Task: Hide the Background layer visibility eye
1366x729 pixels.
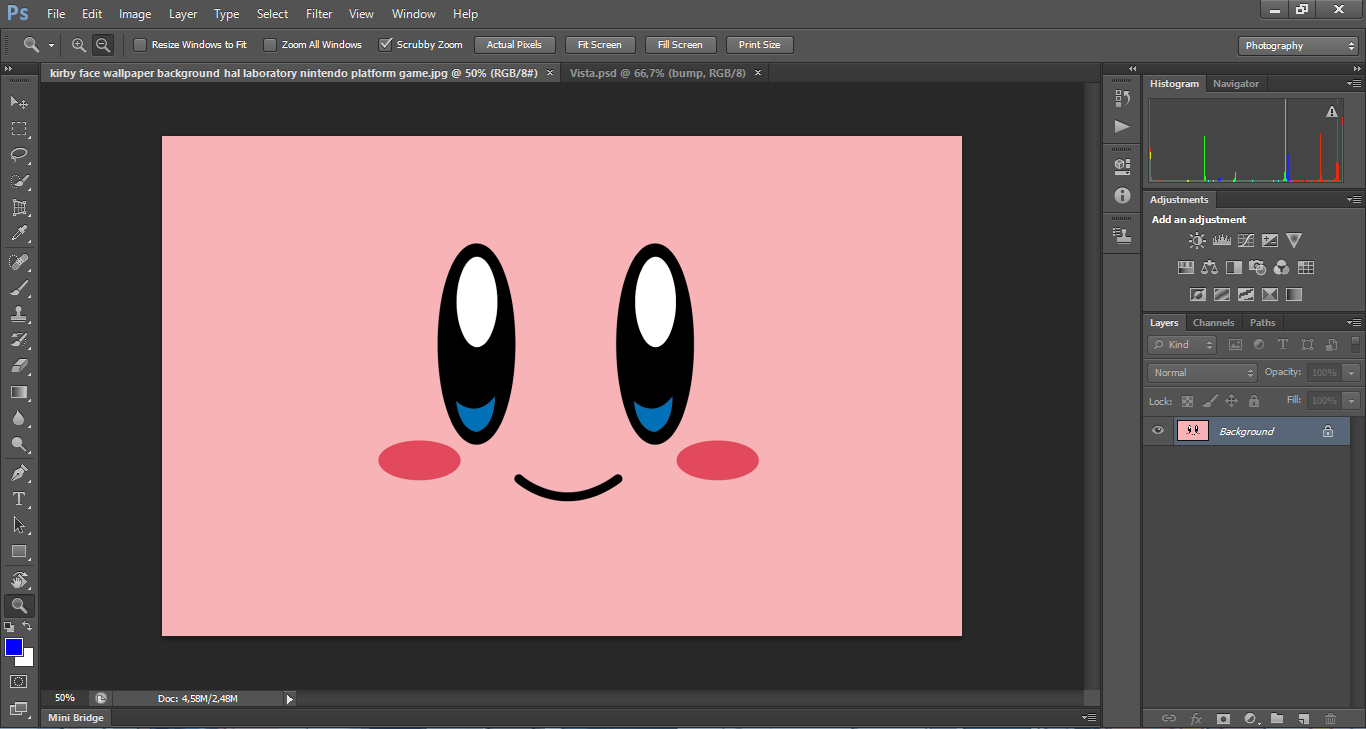Action: (1158, 431)
